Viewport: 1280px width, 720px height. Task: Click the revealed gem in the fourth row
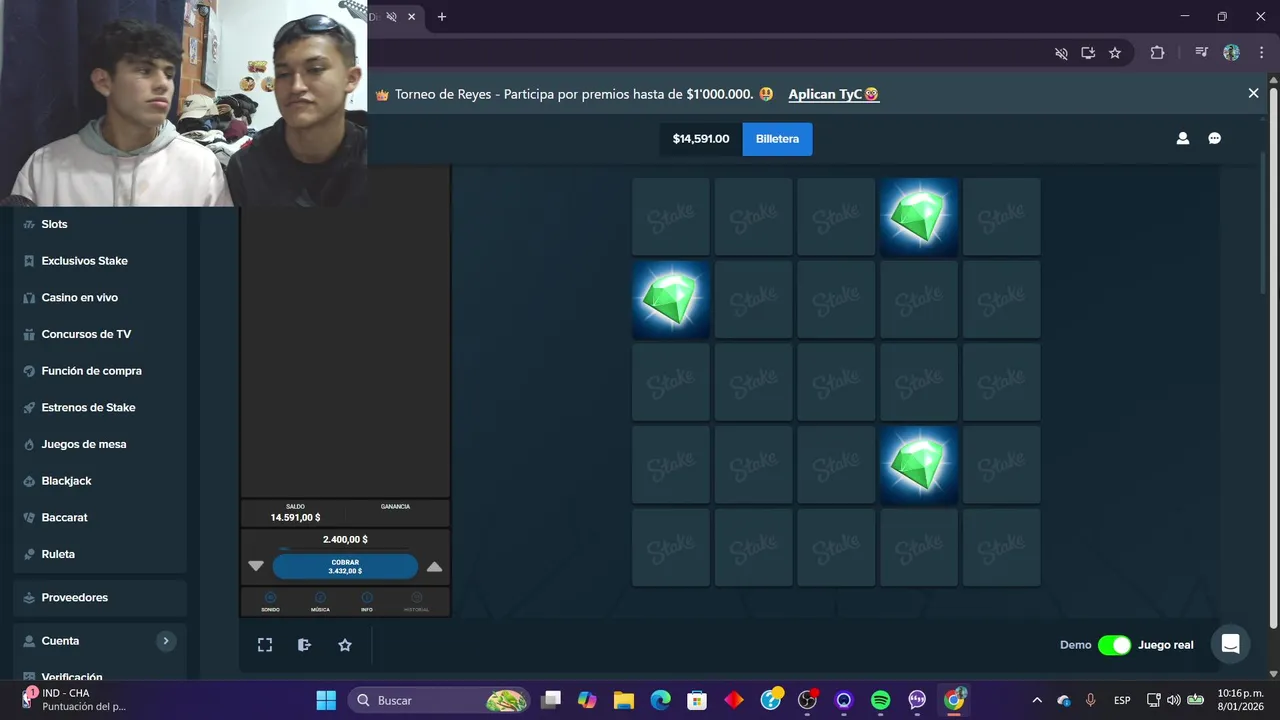click(919, 465)
